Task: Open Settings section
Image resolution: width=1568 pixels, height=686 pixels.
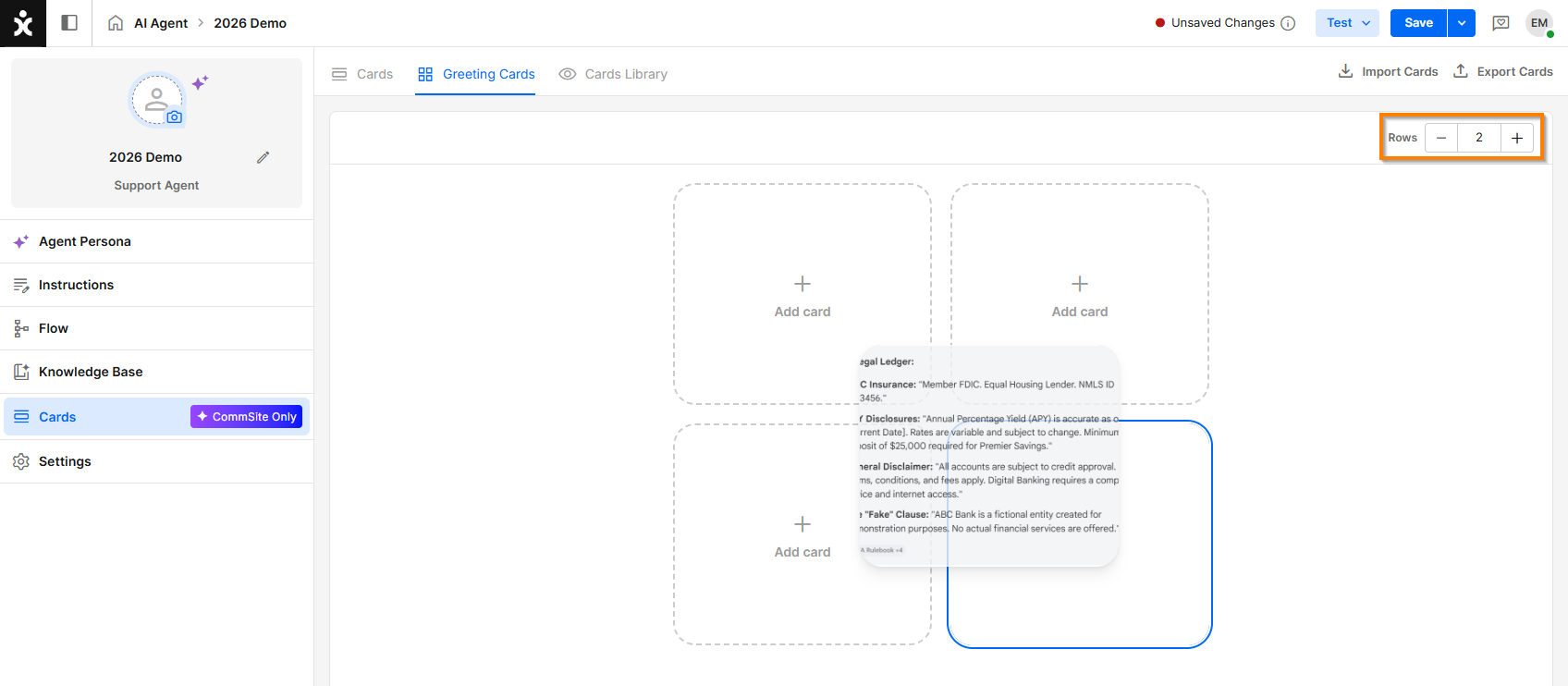Action: (x=157, y=461)
